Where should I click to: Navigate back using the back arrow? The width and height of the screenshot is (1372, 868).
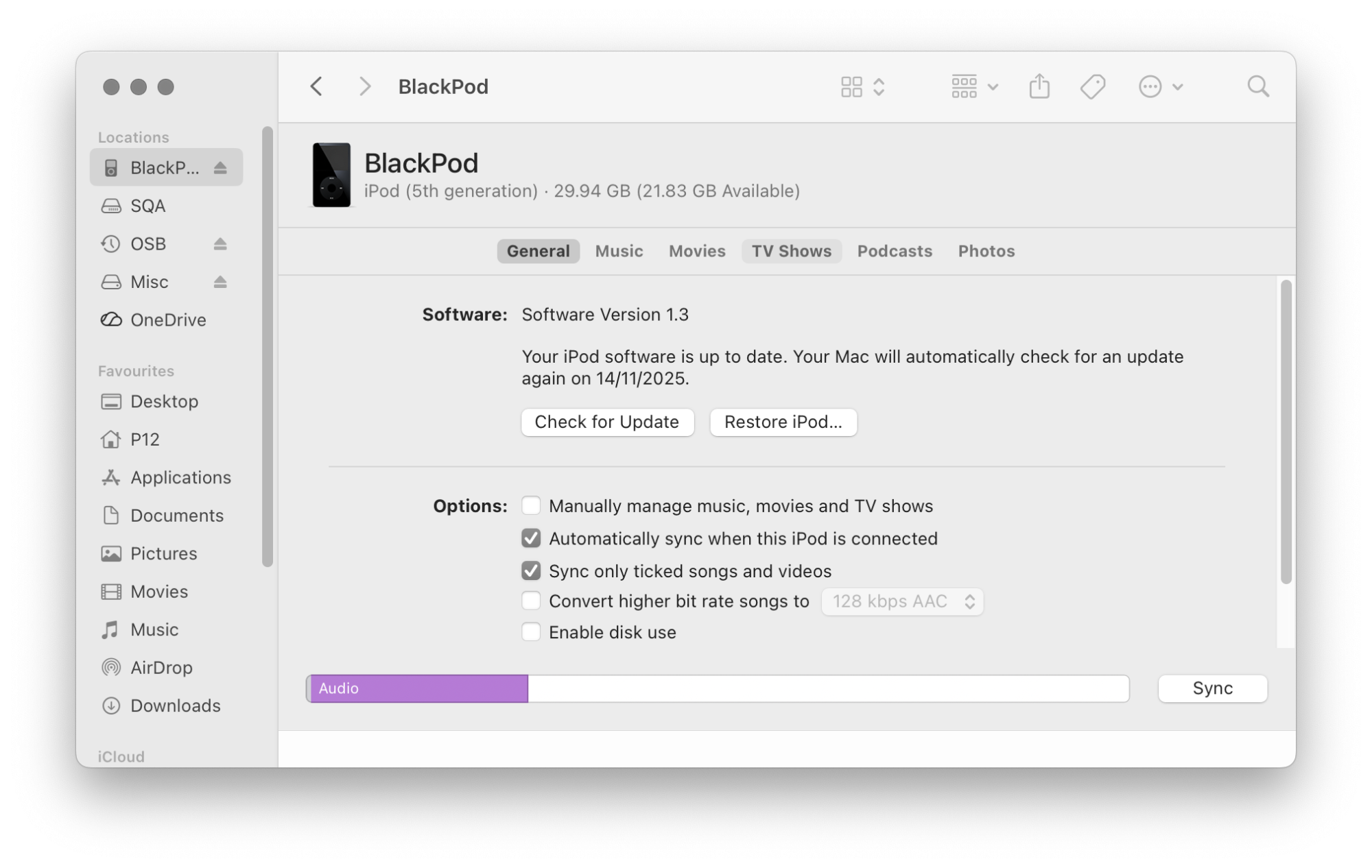[316, 86]
